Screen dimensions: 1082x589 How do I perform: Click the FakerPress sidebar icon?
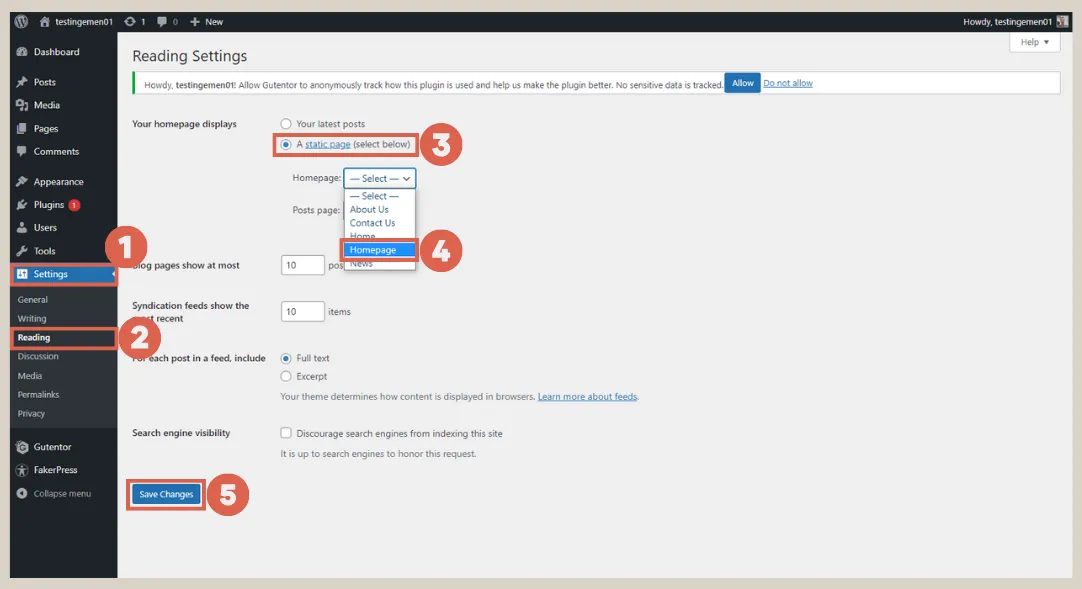20,470
